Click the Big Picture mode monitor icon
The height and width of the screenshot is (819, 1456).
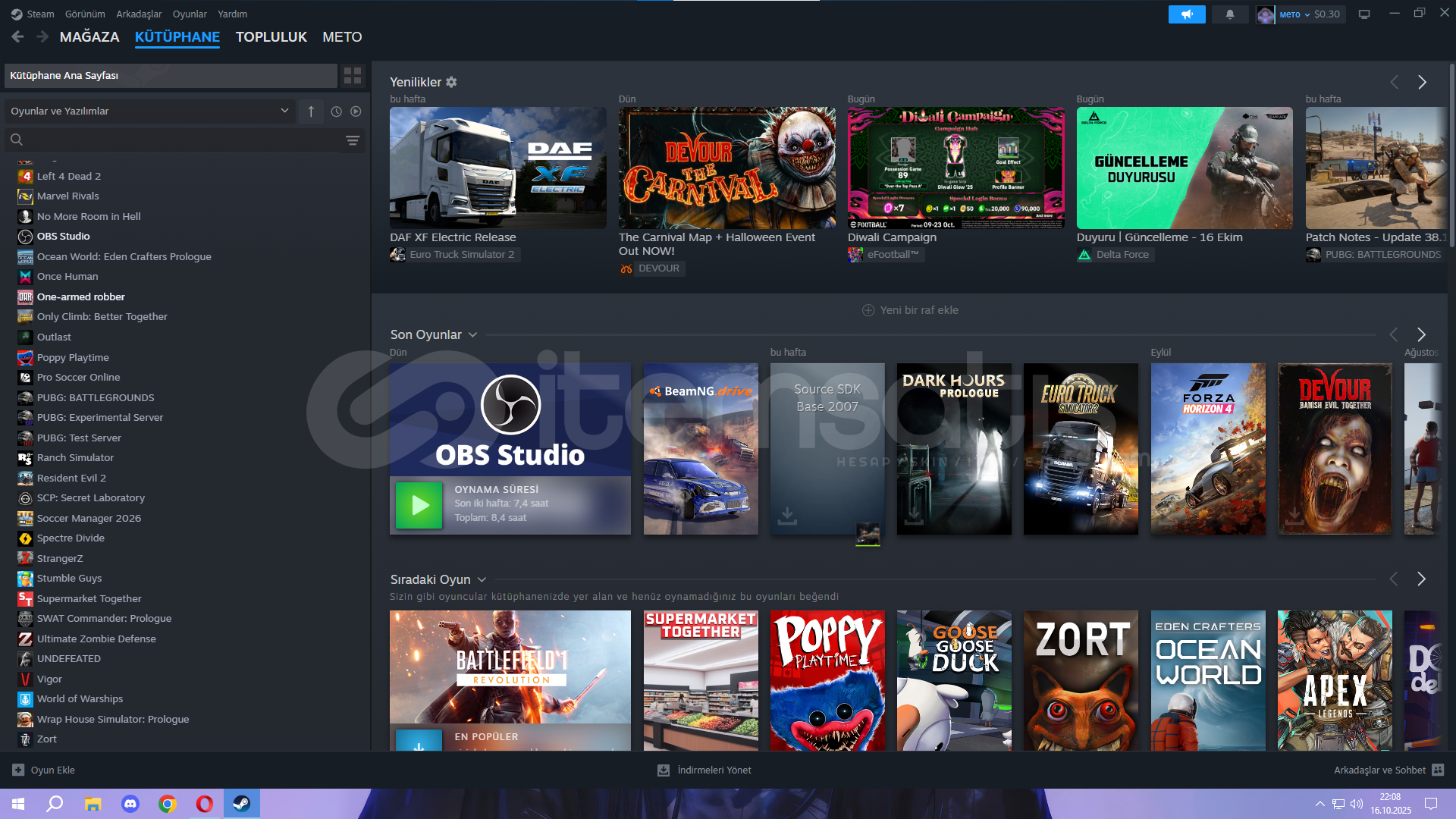tap(1364, 14)
